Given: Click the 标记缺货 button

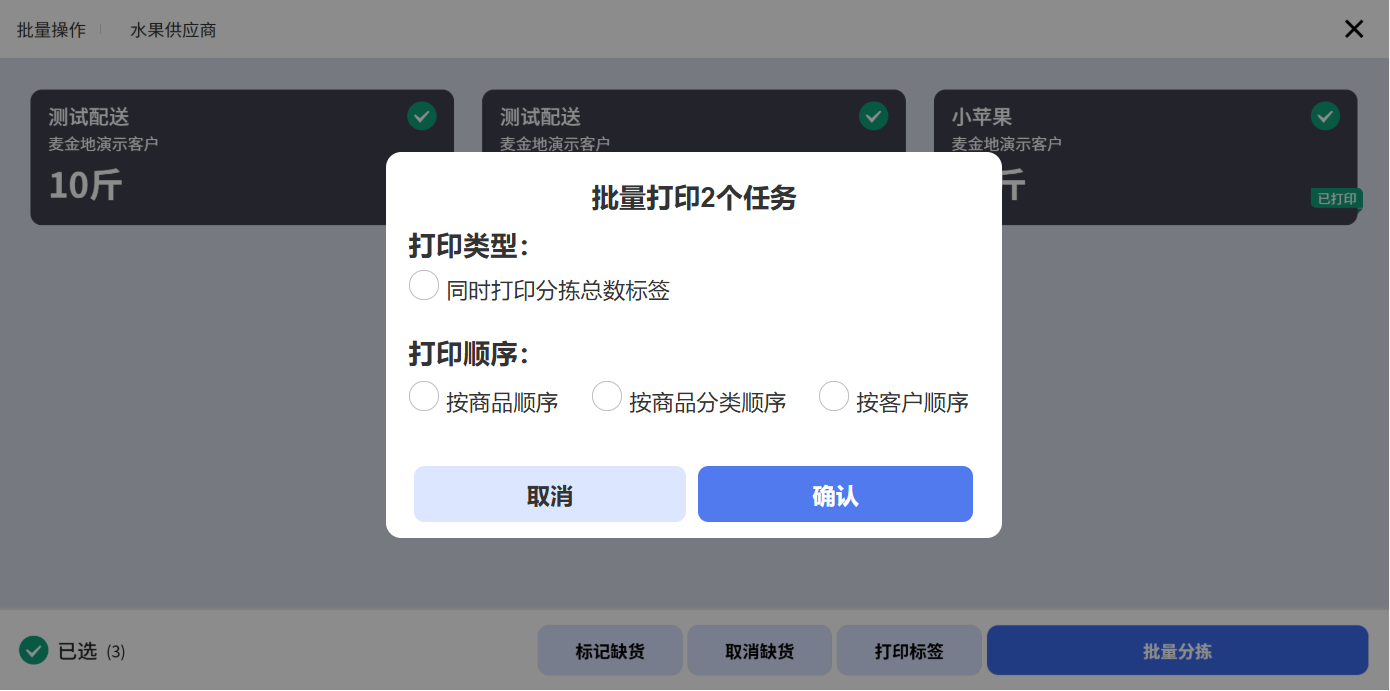Looking at the screenshot, I should click(610, 651).
